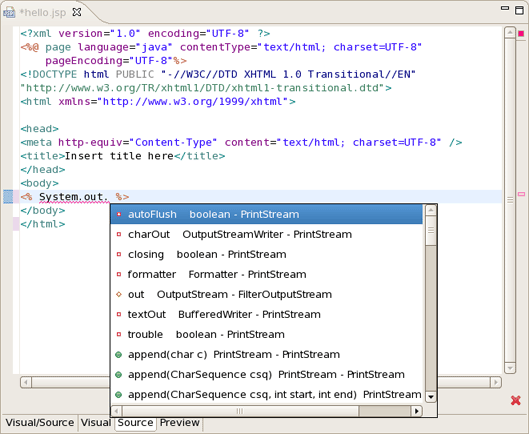Click the <body> opening tag line

click(39, 183)
